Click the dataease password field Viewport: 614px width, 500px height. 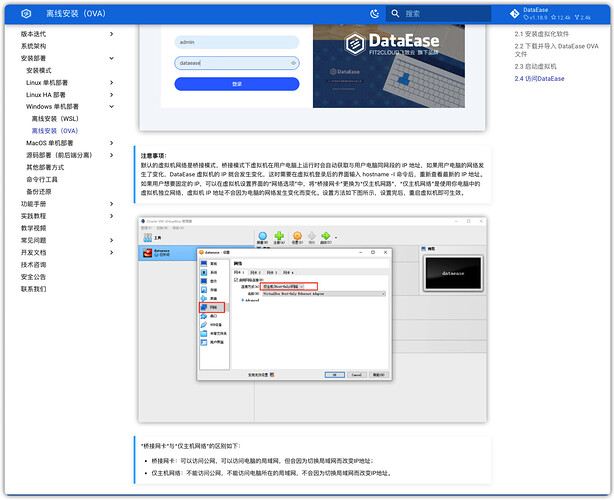coord(237,63)
